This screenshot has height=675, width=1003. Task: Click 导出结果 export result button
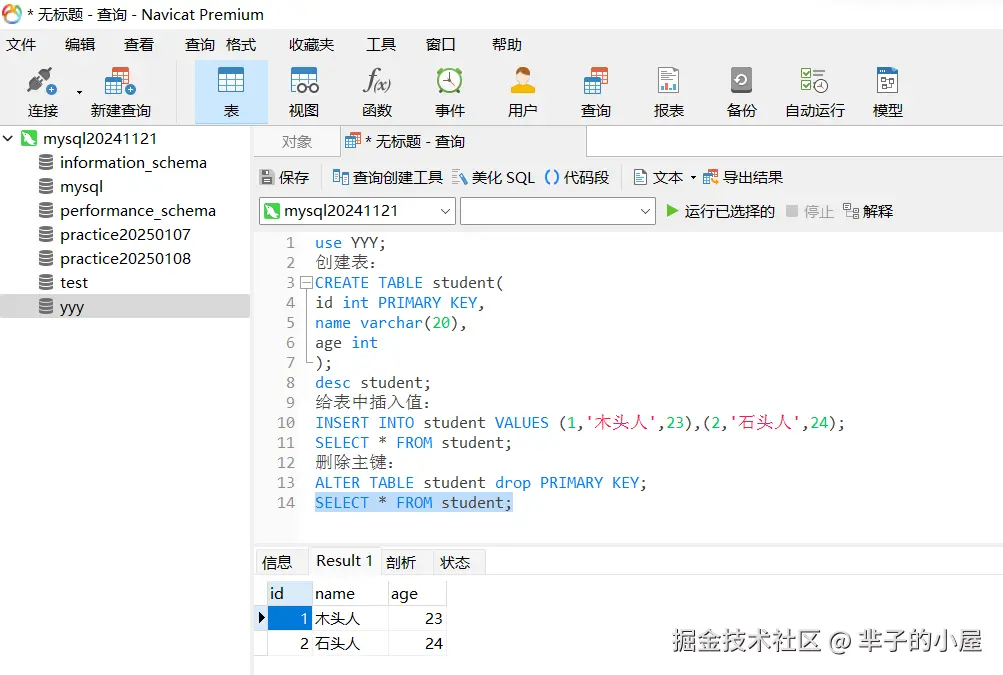pyautogui.click(x=743, y=177)
